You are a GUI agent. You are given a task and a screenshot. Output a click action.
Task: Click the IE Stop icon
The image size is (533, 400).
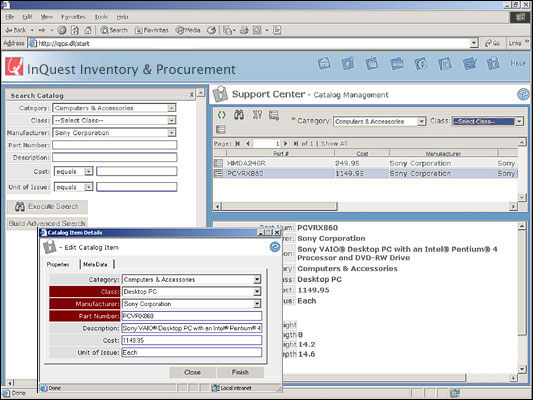(x=62, y=30)
